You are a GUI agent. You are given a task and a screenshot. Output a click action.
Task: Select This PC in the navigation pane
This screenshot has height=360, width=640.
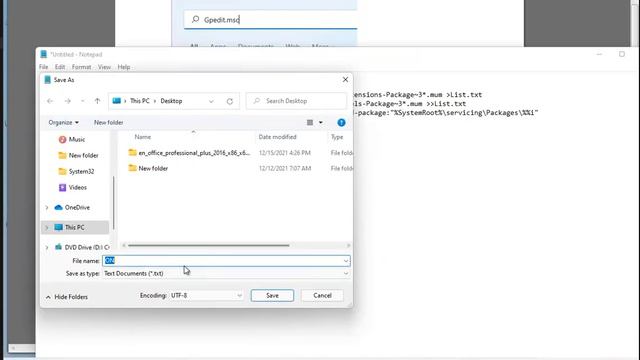[75, 227]
